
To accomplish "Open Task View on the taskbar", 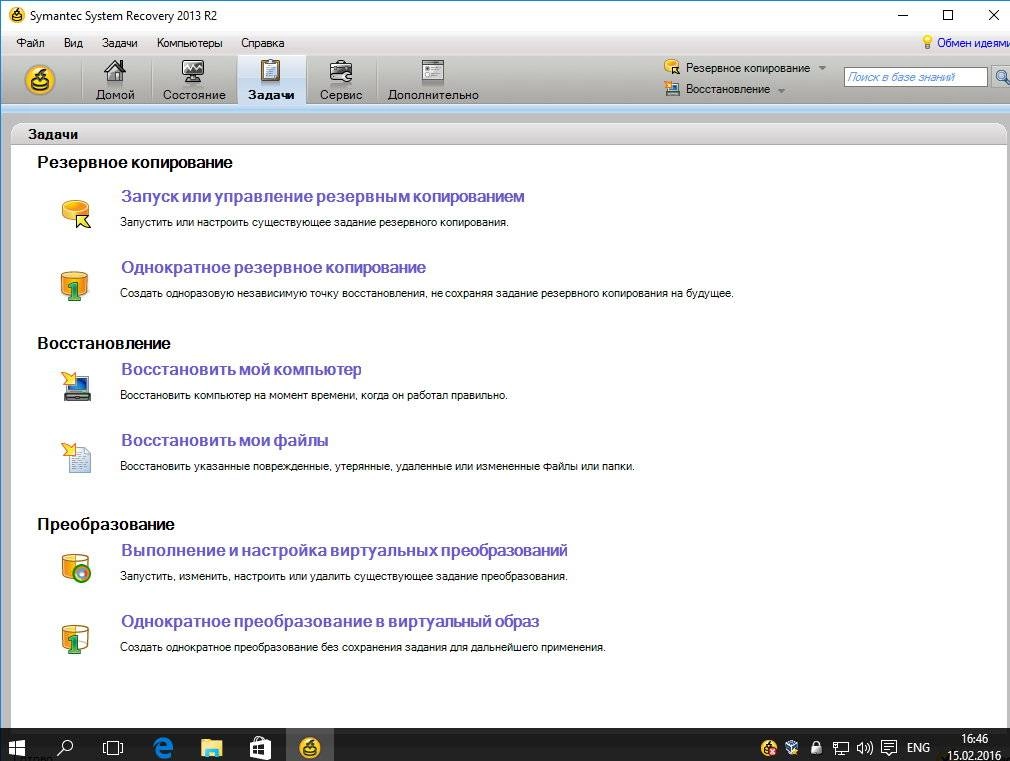I will point(113,747).
